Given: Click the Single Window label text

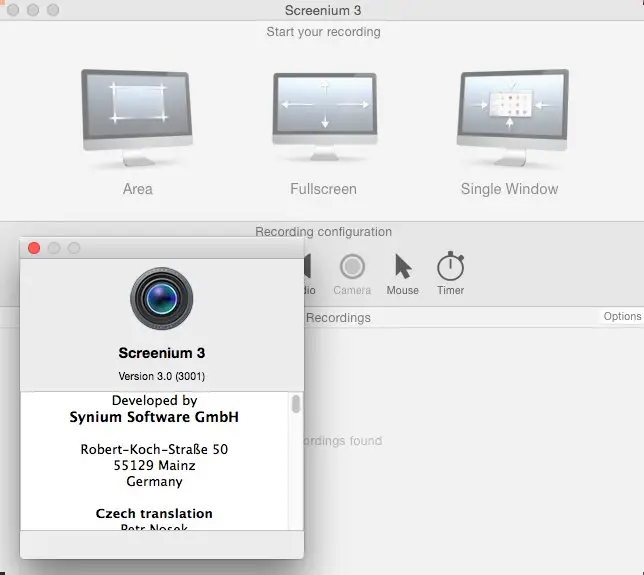Looking at the screenshot, I should point(509,189).
